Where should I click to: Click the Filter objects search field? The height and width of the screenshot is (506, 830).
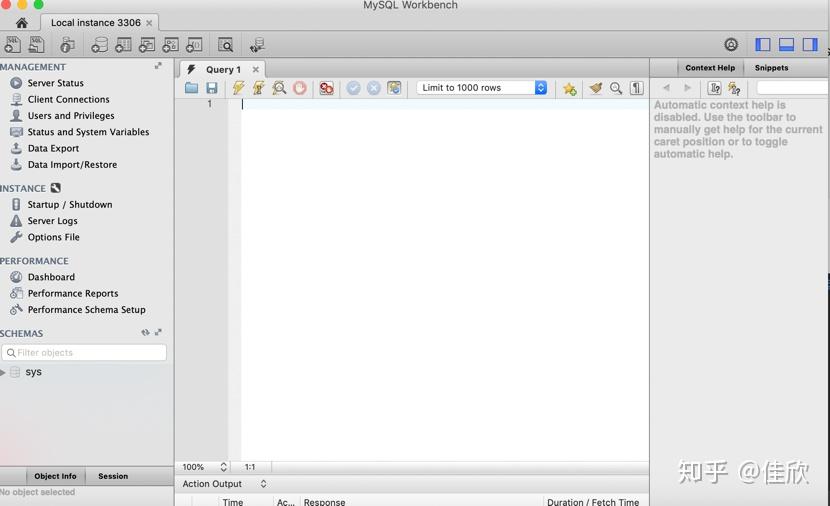coord(84,353)
